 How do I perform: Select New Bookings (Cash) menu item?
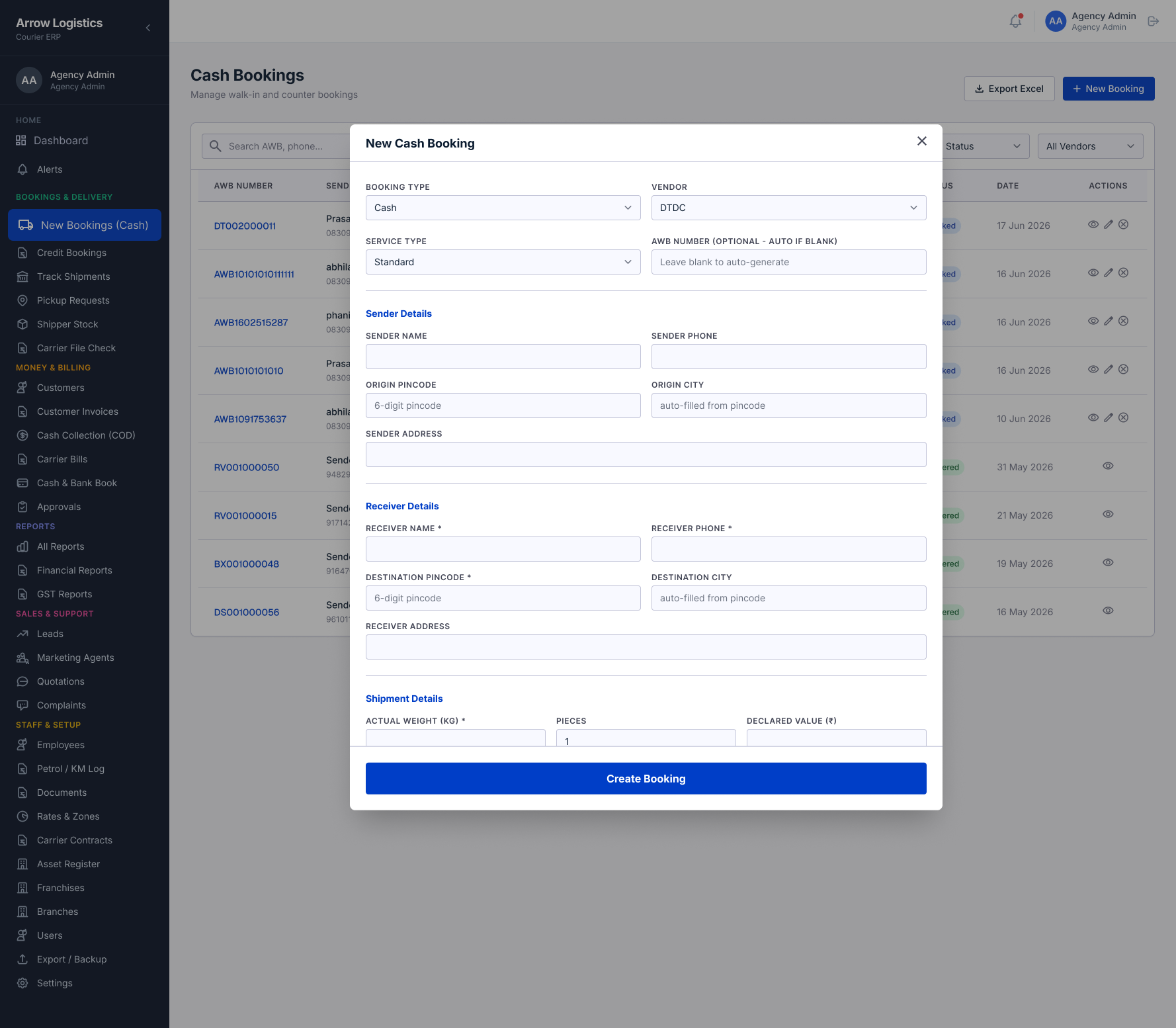coord(85,225)
